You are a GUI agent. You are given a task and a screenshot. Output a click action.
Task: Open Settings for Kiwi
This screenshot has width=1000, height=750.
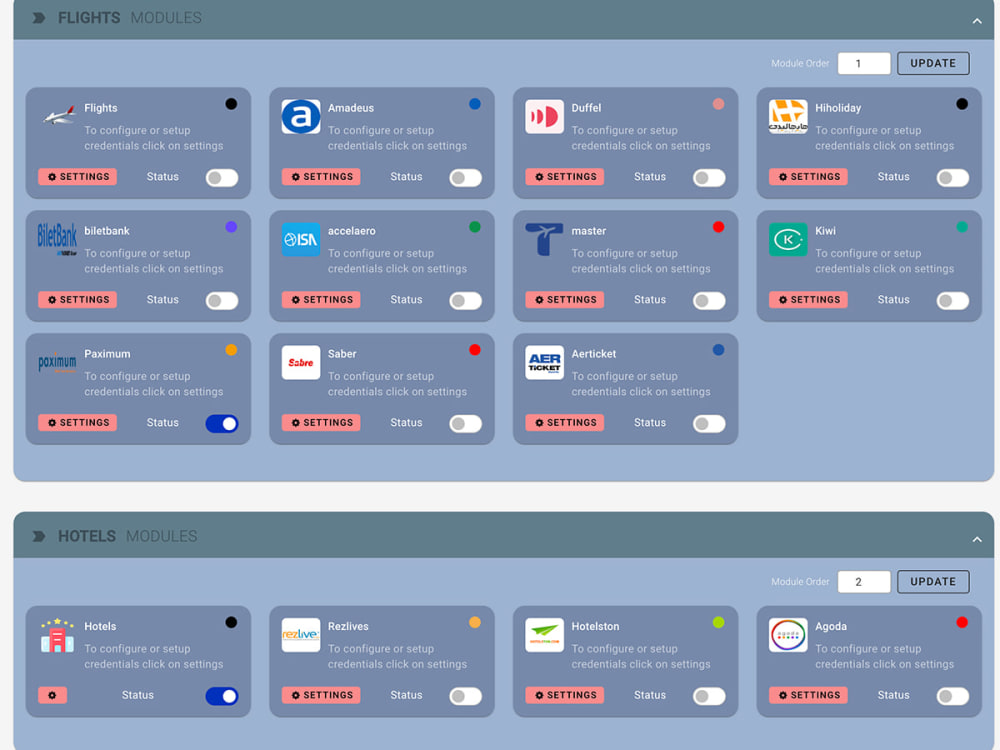click(808, 300)
